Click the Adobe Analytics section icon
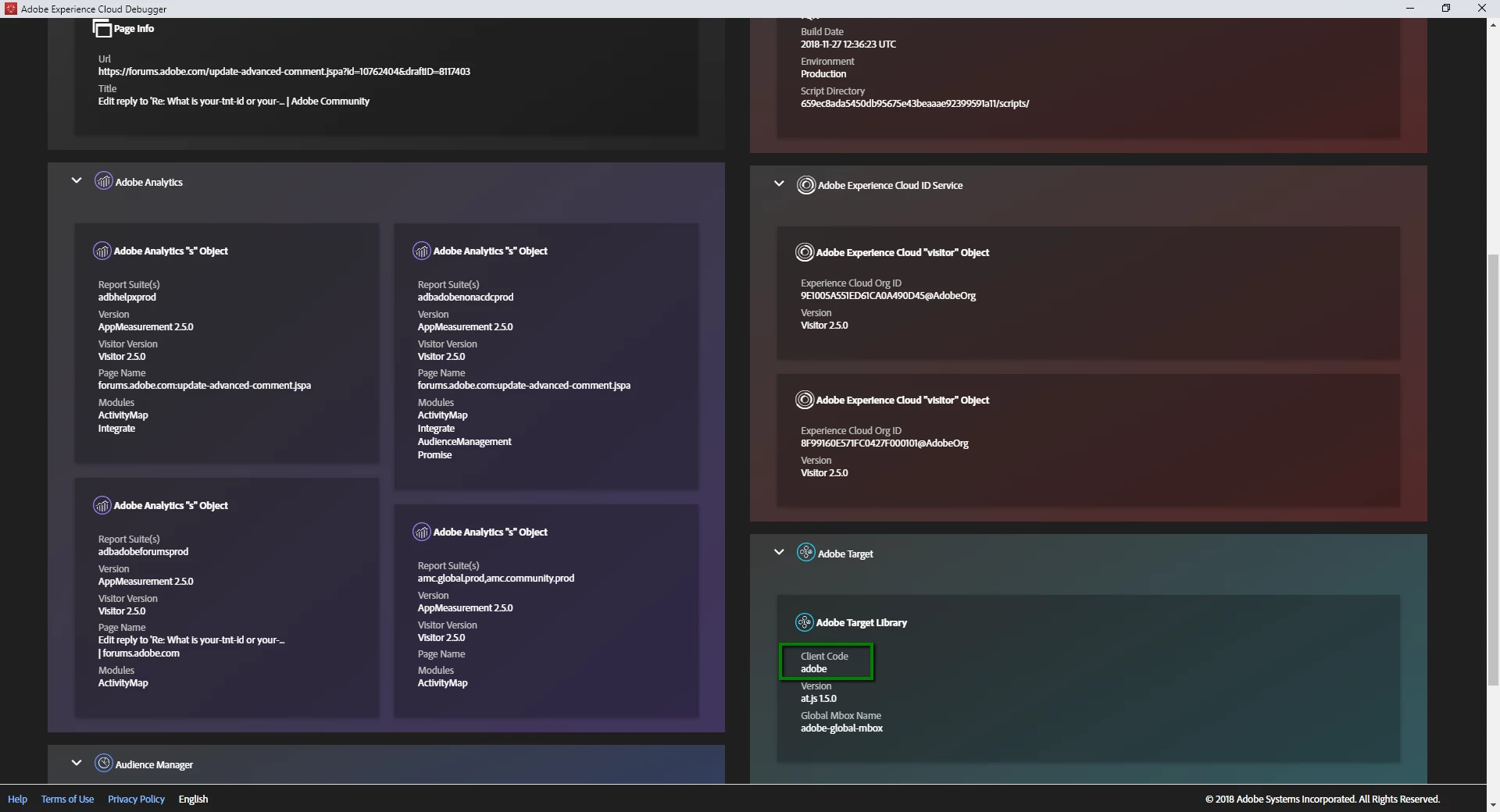This screenshot has height=812, width=1500. (104, 181)
